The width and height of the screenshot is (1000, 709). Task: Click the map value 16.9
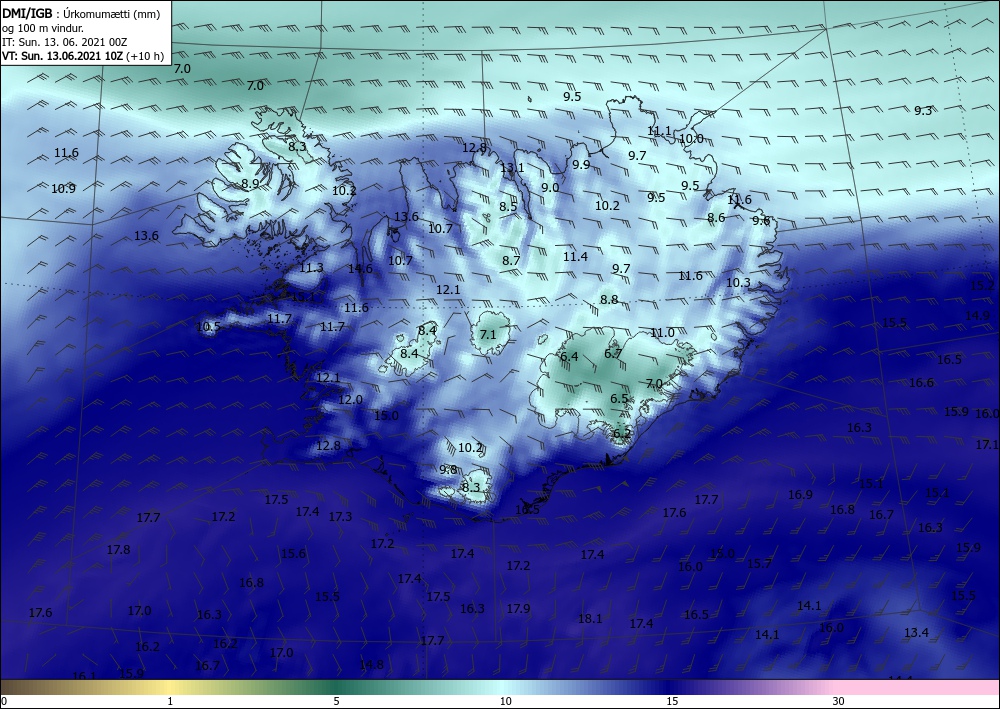click(x=800, y=495)
